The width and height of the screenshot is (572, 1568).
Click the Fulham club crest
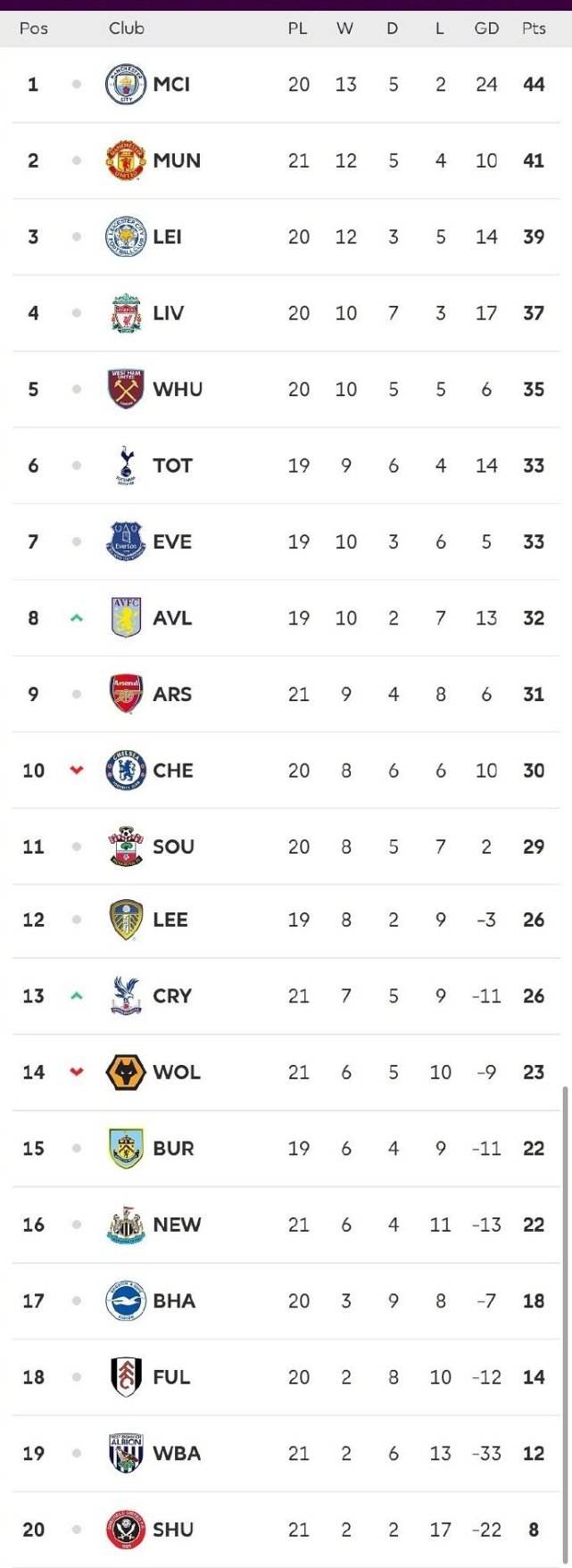126,1377
